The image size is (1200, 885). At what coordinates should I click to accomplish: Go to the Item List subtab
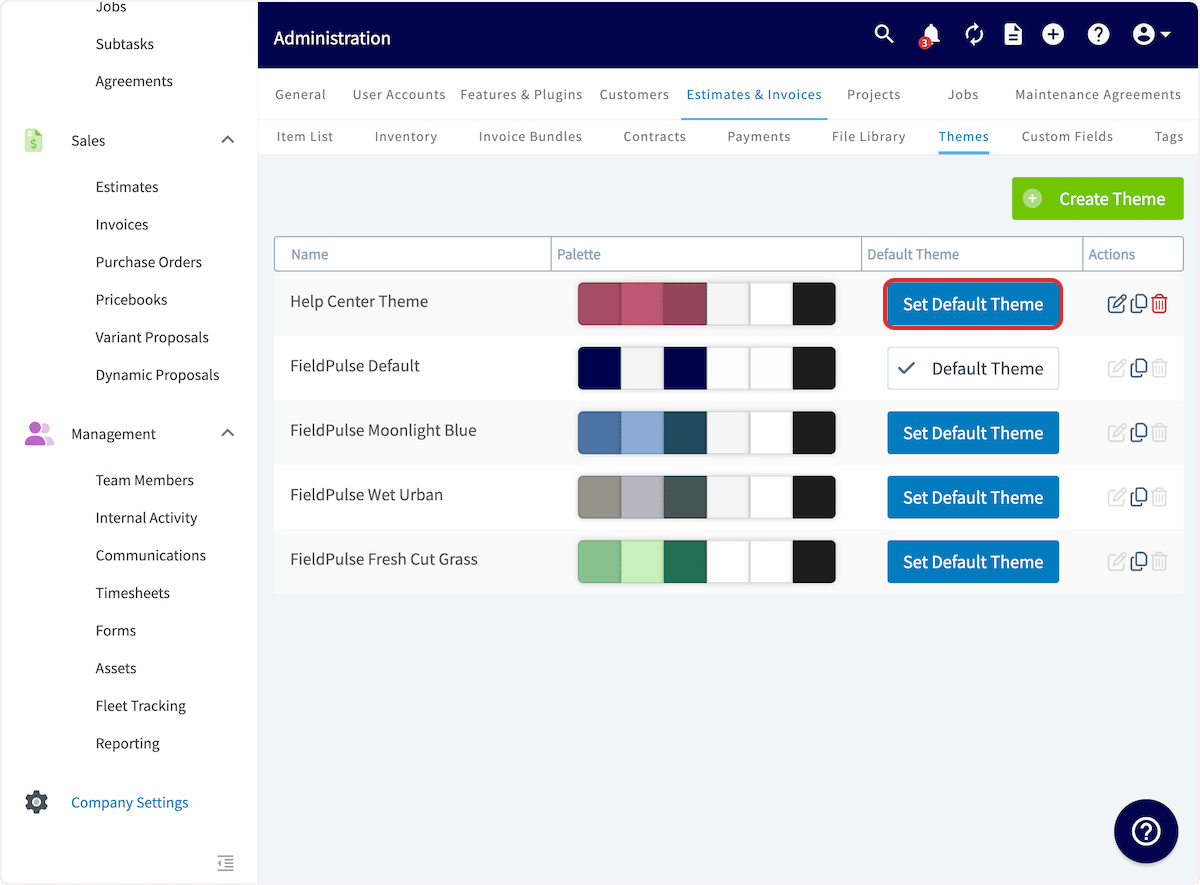pyautogui.click(x=305, y=136)
